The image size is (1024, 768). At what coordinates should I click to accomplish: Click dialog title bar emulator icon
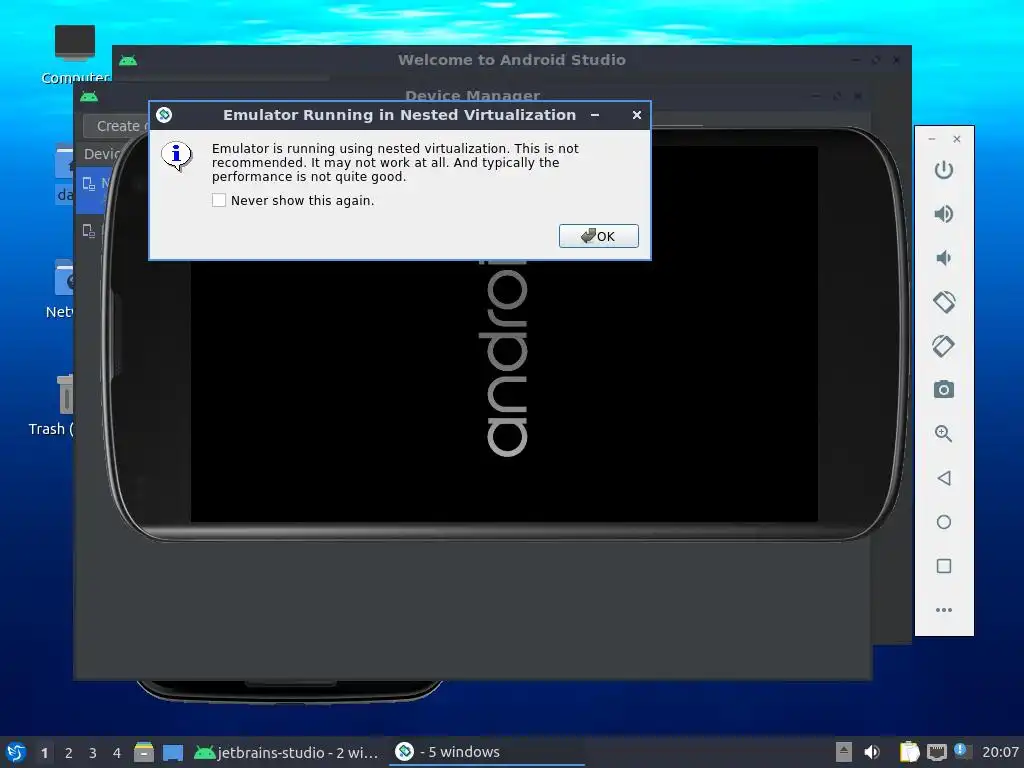pyautogui.click(x=164, y=115)
